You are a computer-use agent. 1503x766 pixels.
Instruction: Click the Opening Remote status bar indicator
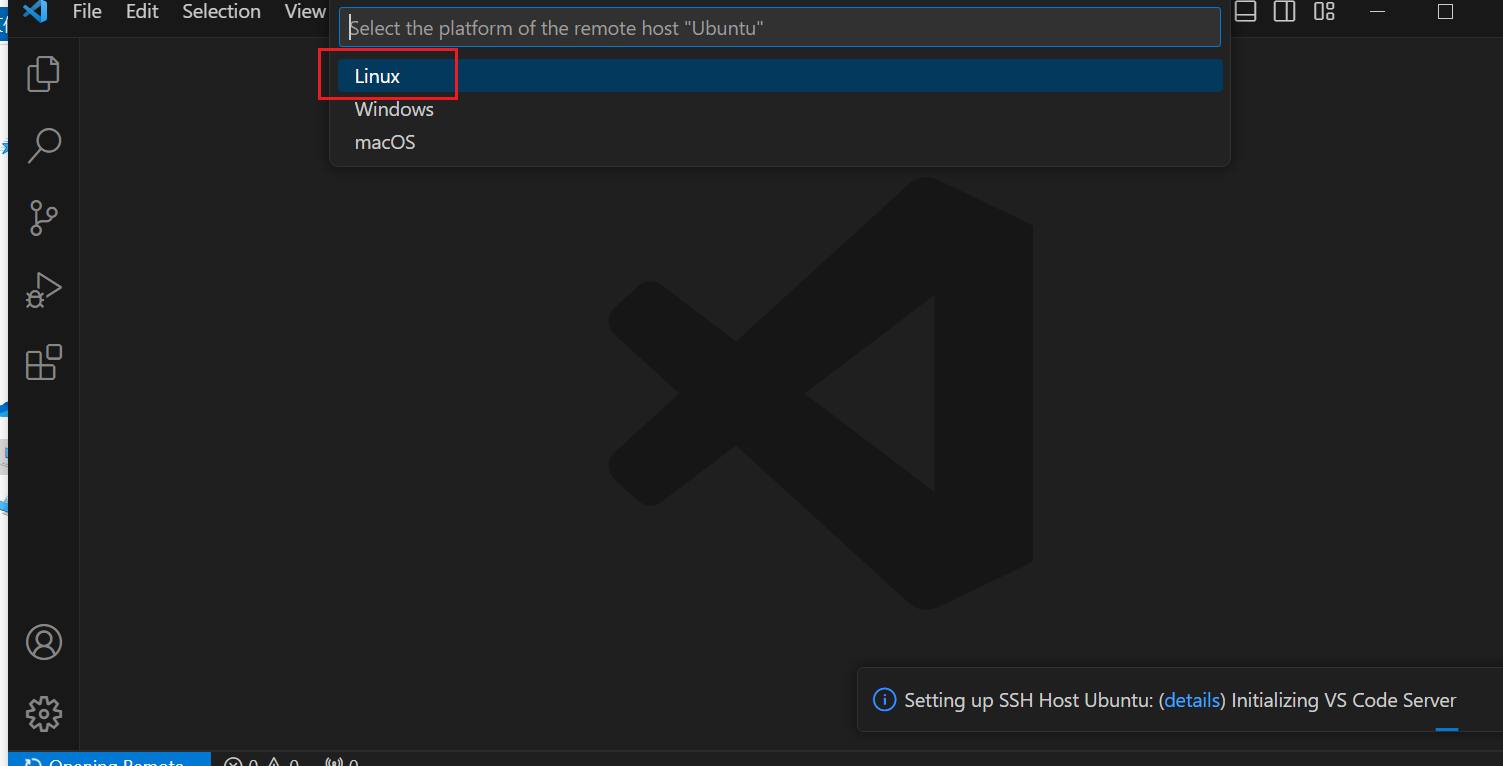pyautogui.click(x=110, y=759)
